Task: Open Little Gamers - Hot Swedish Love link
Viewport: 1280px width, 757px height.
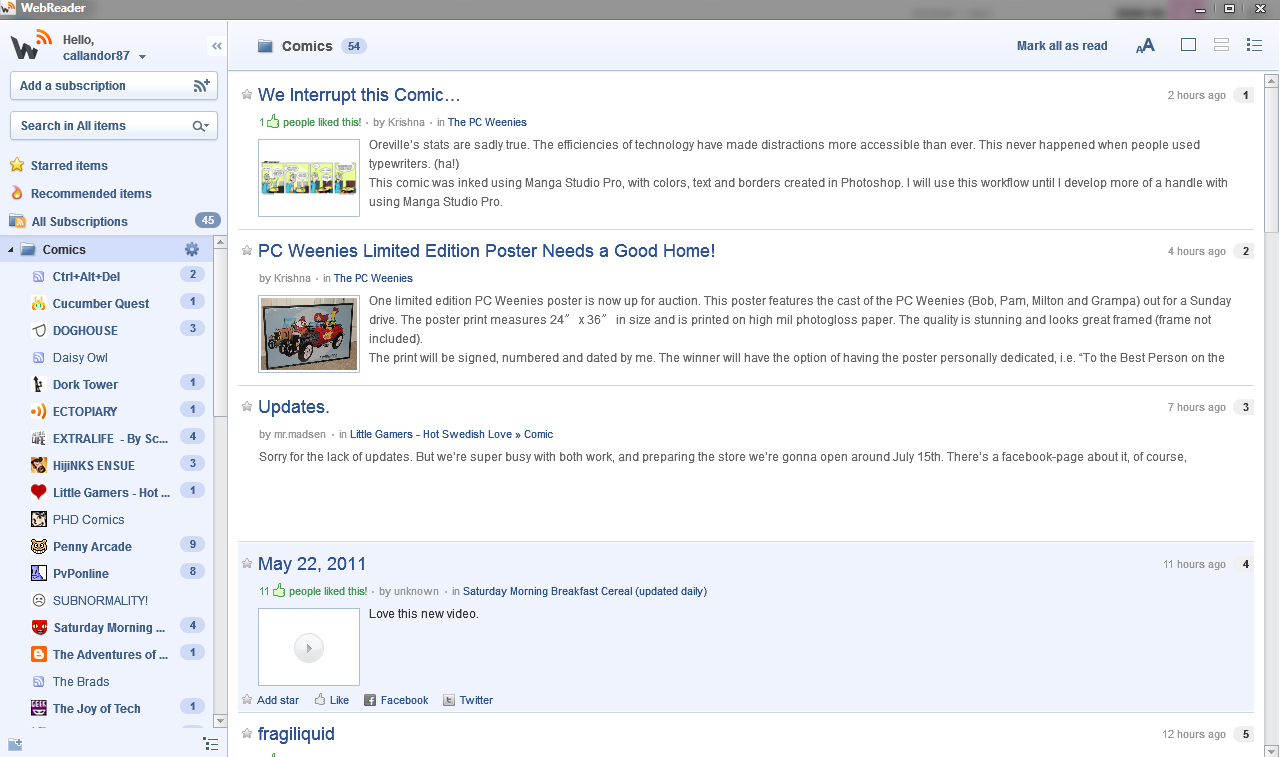Action: [451, 434]
